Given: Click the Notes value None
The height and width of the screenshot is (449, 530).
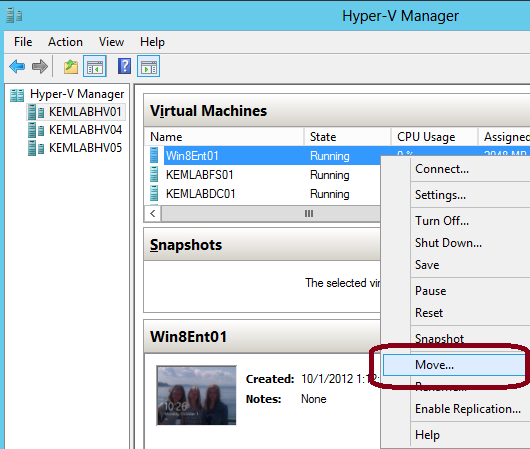Looking at the screenshot, I should coord(314,399).
